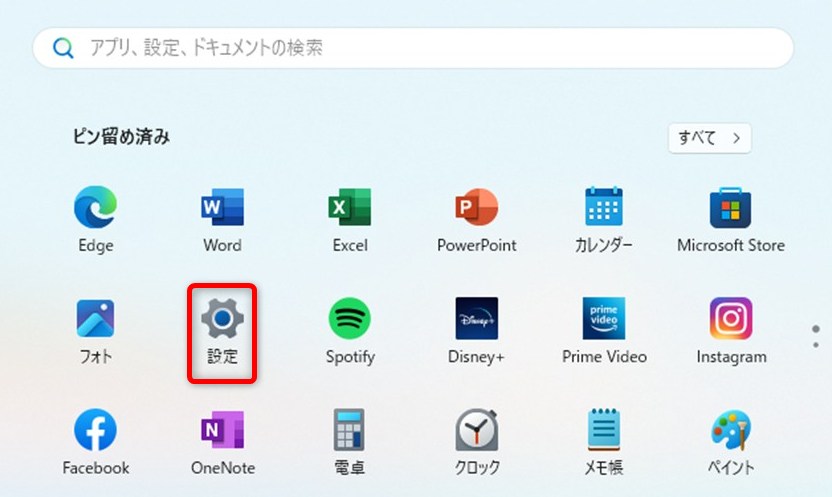Open 設定 settings gear app
832x497 pixels.
222,333
